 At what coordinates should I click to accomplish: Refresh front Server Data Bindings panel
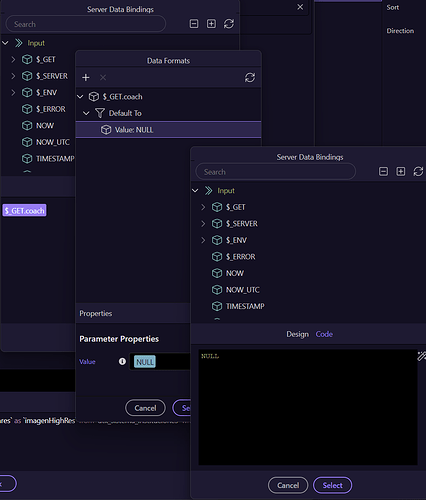(418, 172)
